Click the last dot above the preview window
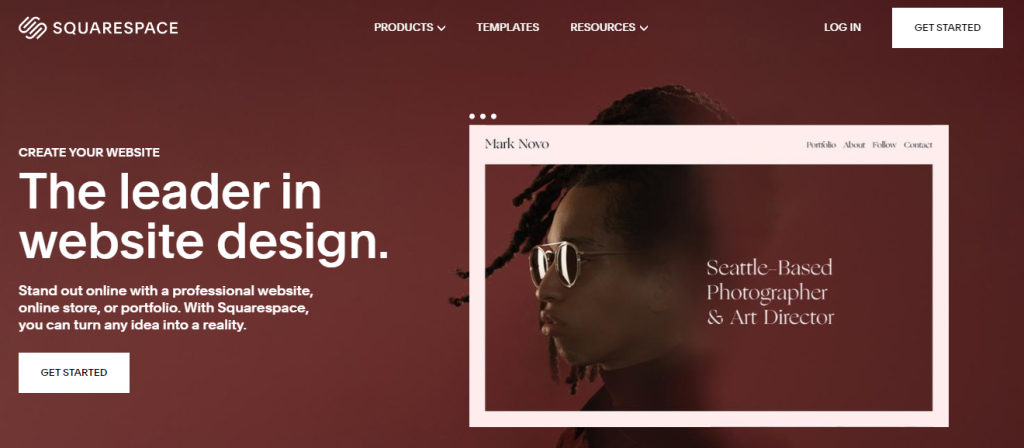 [x=493, y=116]
